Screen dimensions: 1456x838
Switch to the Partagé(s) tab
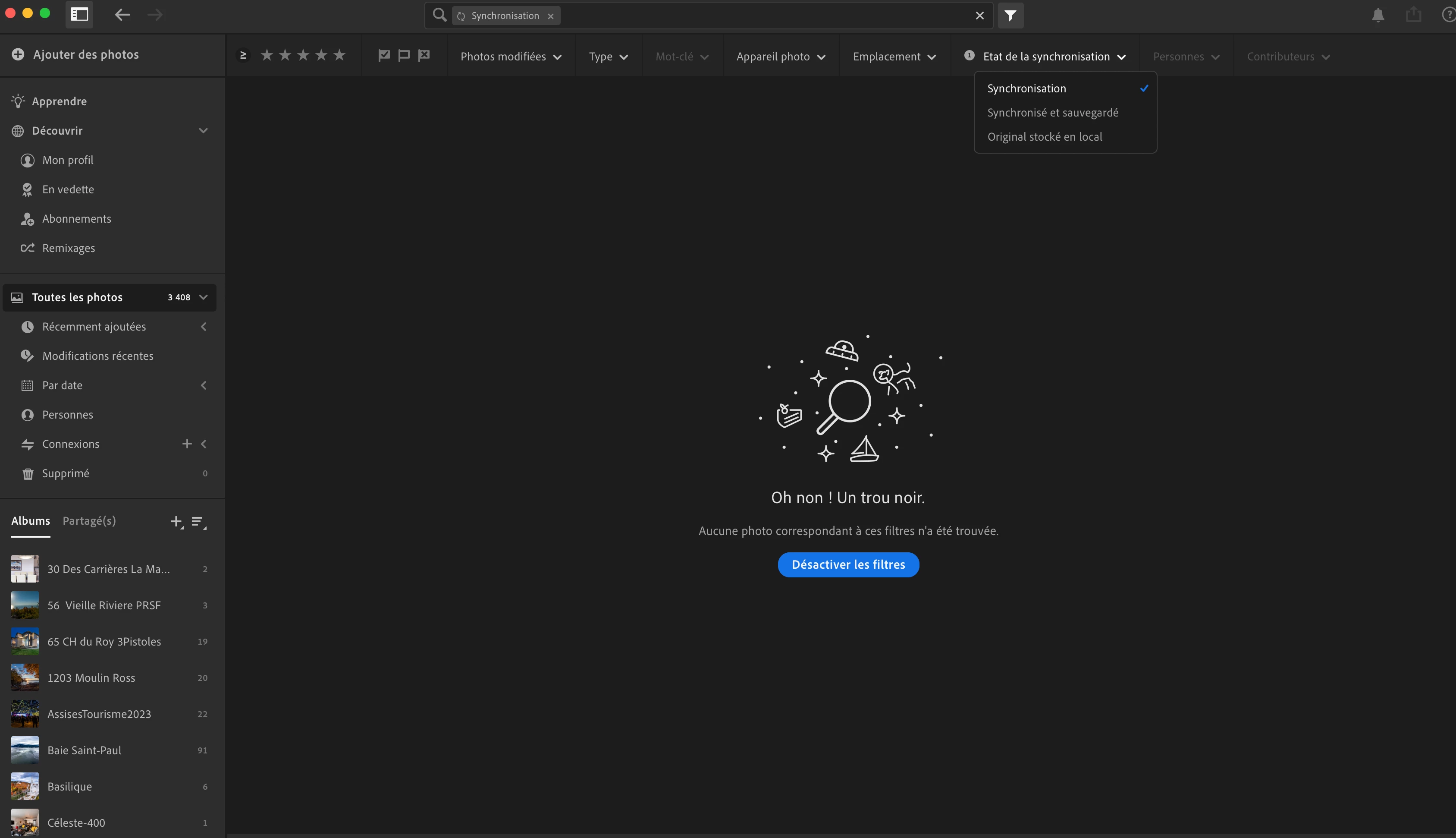[89, 521]
